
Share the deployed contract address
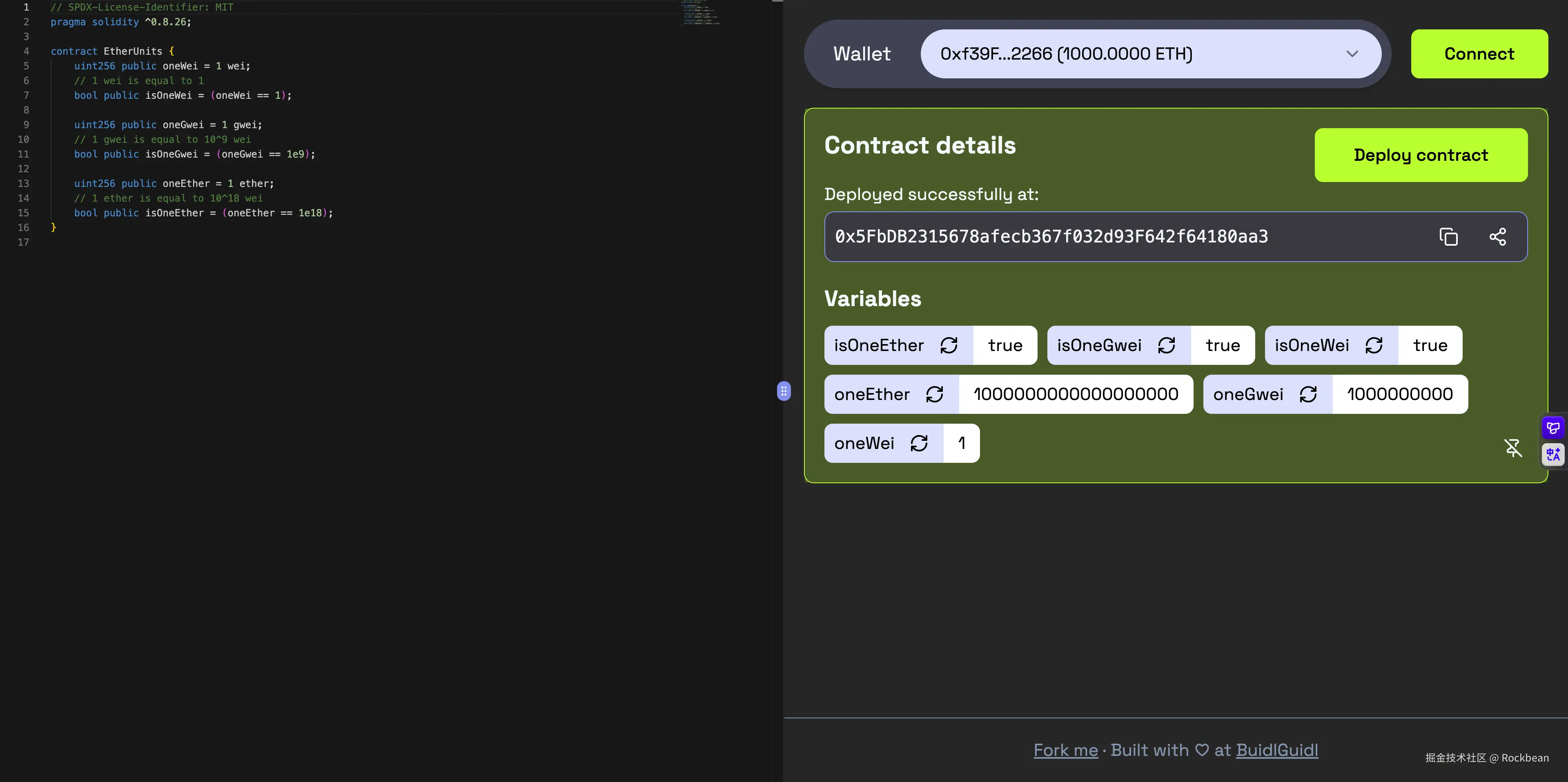coord(1497,237)
